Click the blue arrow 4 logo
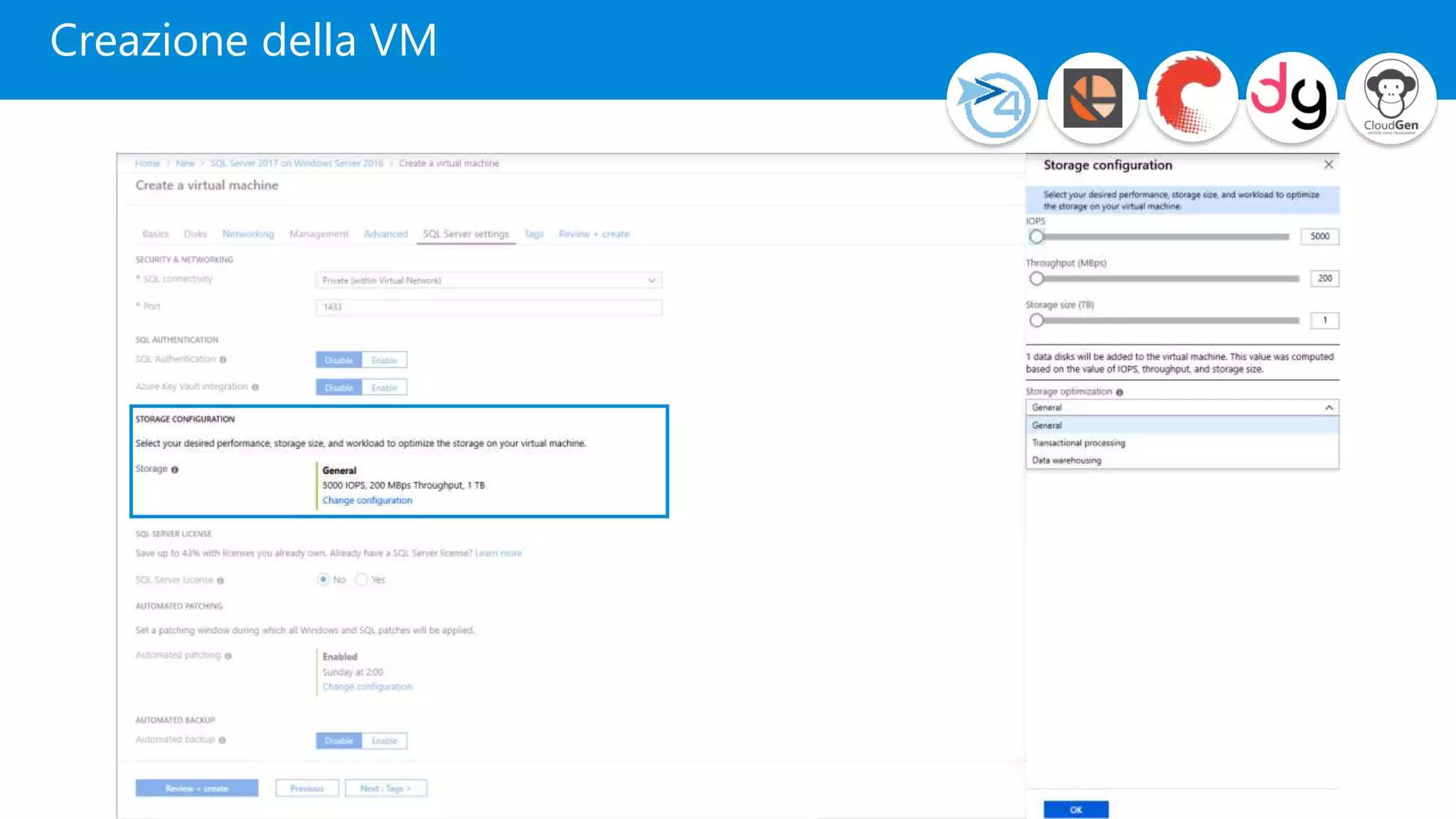The image size is (1456, 819). tap(992, 100)
